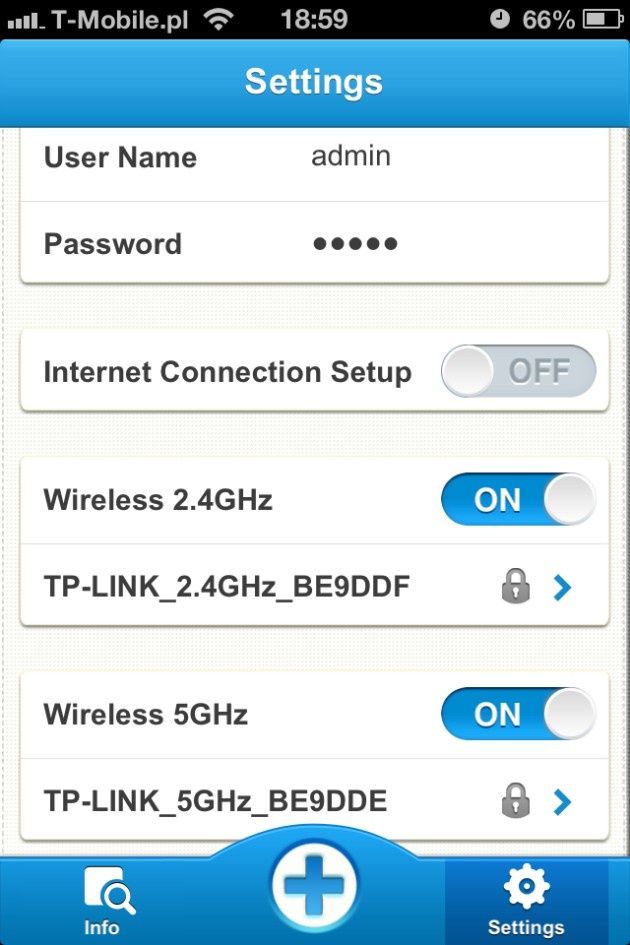Tap lock icon for TP-LINK_5GHz_BE9DDE
The width and height of the screenshot is (630, 945).
pyautogui.click(x=515, y=800)
